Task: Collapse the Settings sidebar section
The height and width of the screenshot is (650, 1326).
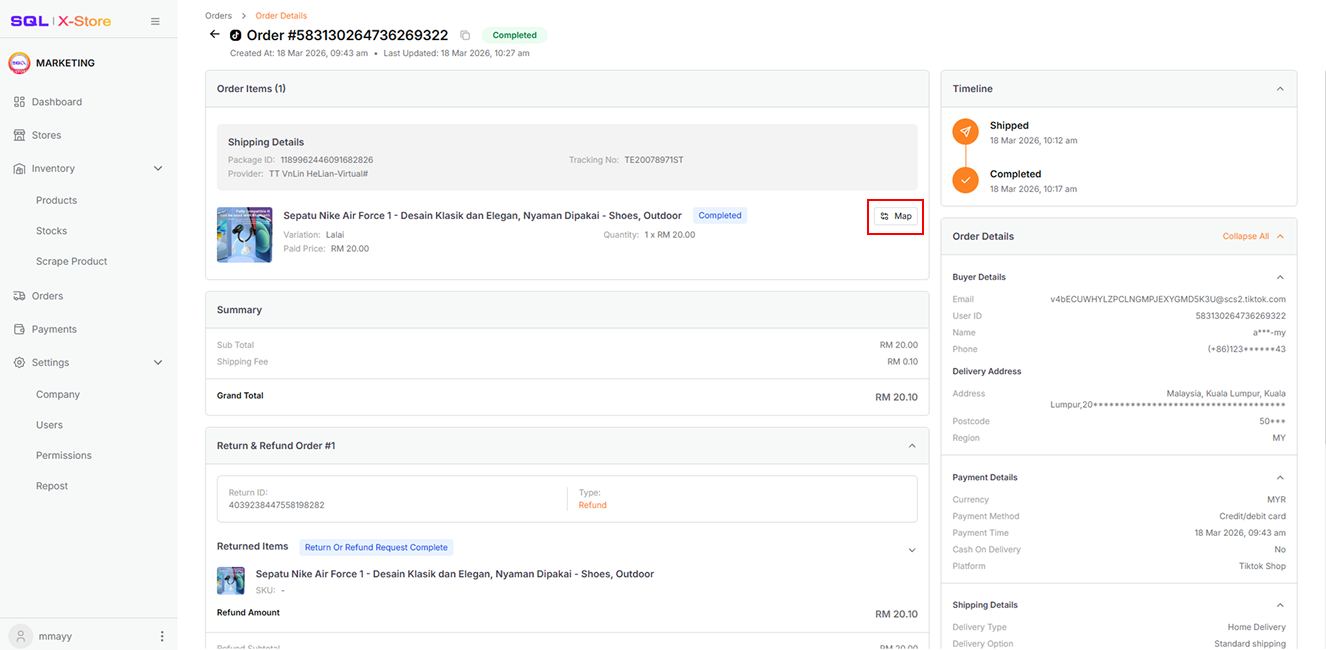Action: [158, 363]
